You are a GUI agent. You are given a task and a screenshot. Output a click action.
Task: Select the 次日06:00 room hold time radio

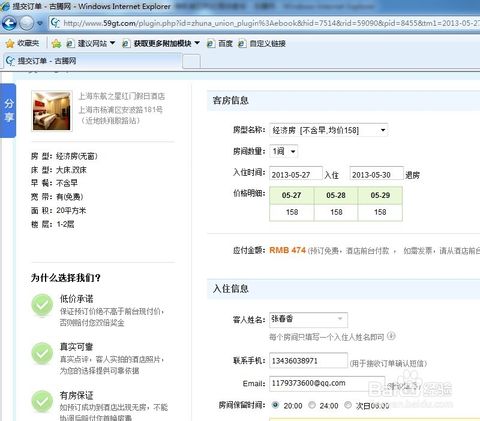coord(348,405)
